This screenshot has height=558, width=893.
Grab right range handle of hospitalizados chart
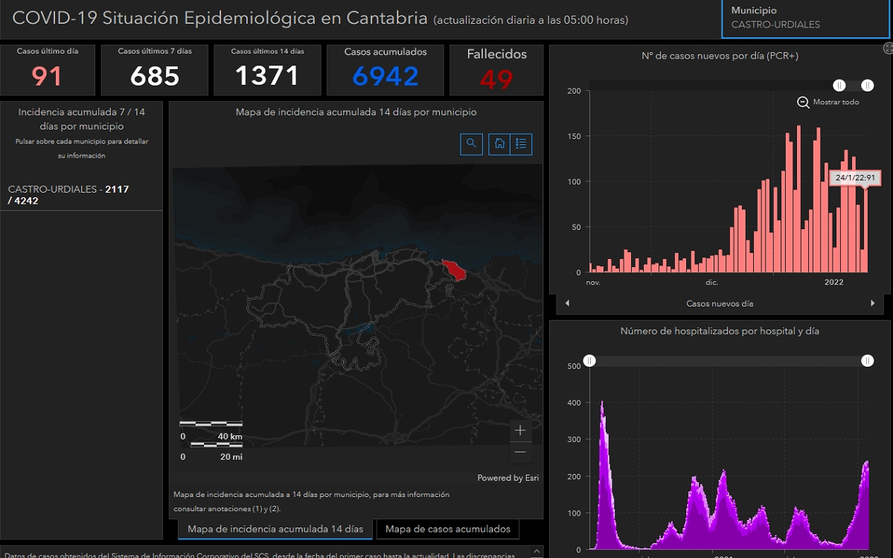(x=867, y=361)
